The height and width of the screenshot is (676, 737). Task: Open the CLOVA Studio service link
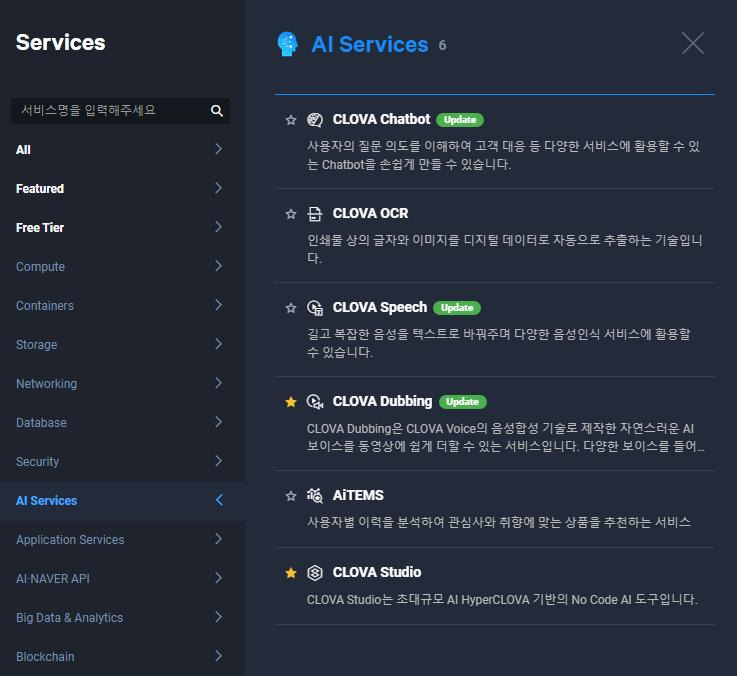click(376, 573)
